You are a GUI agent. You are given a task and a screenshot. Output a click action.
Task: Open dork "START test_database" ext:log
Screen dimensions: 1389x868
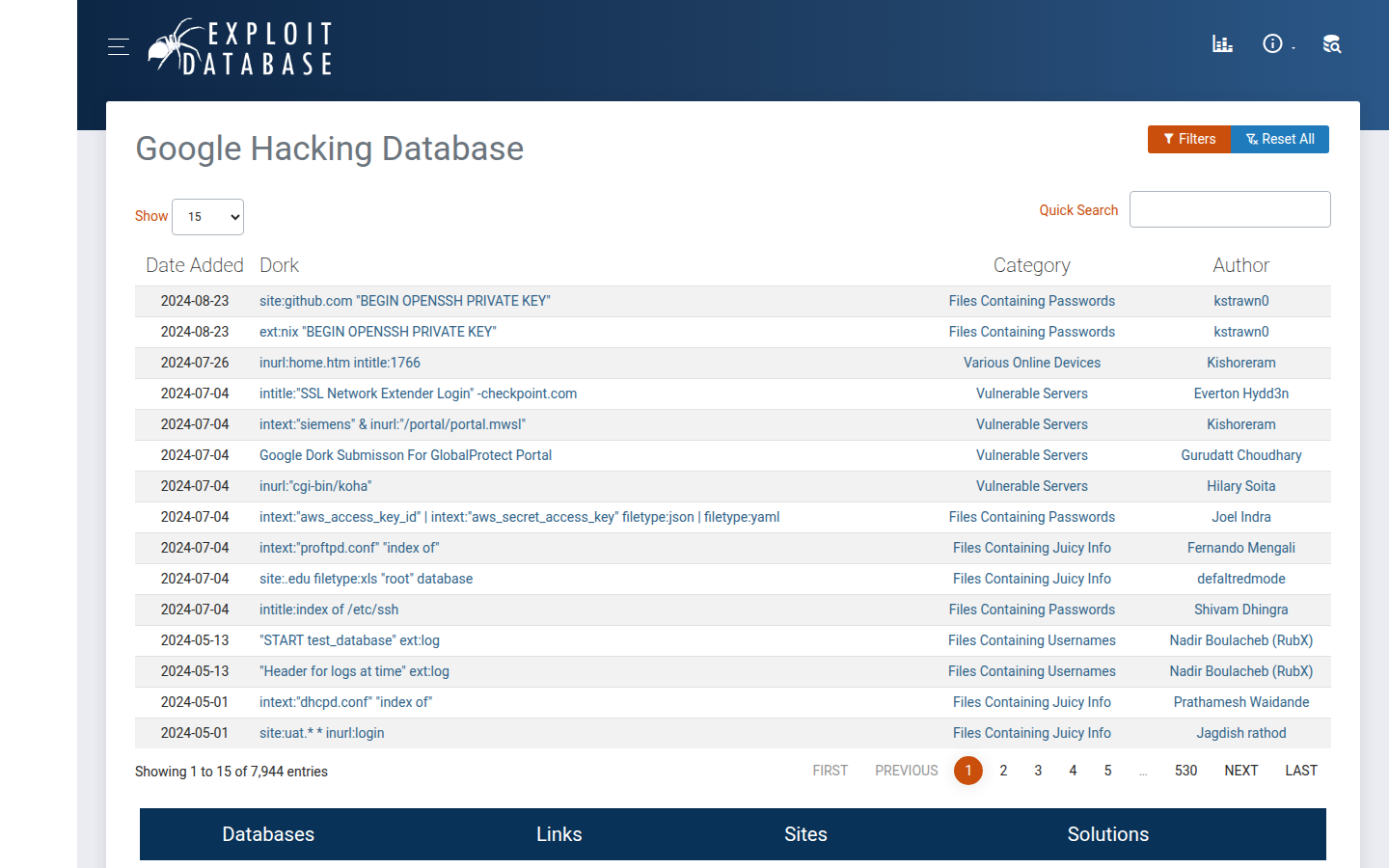349,640
